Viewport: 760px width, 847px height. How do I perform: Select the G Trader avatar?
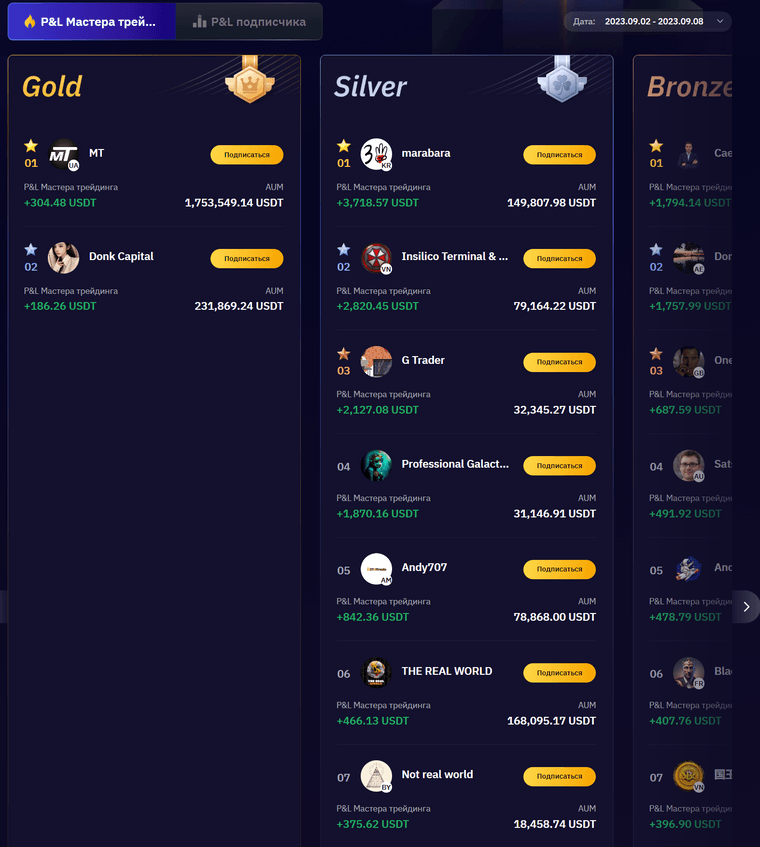click(x=376, y=362)
